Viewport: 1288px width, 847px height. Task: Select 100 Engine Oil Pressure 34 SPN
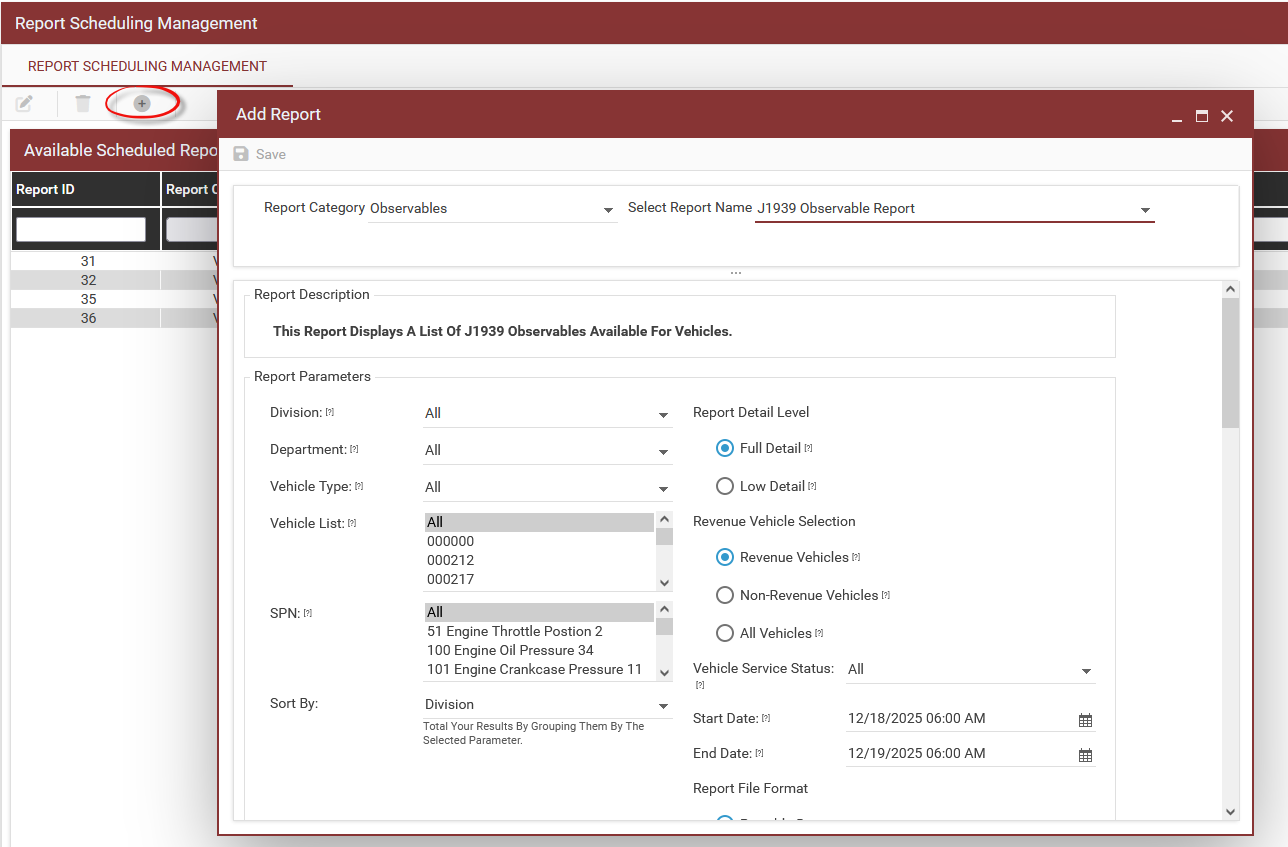click(x=510, y=650)
